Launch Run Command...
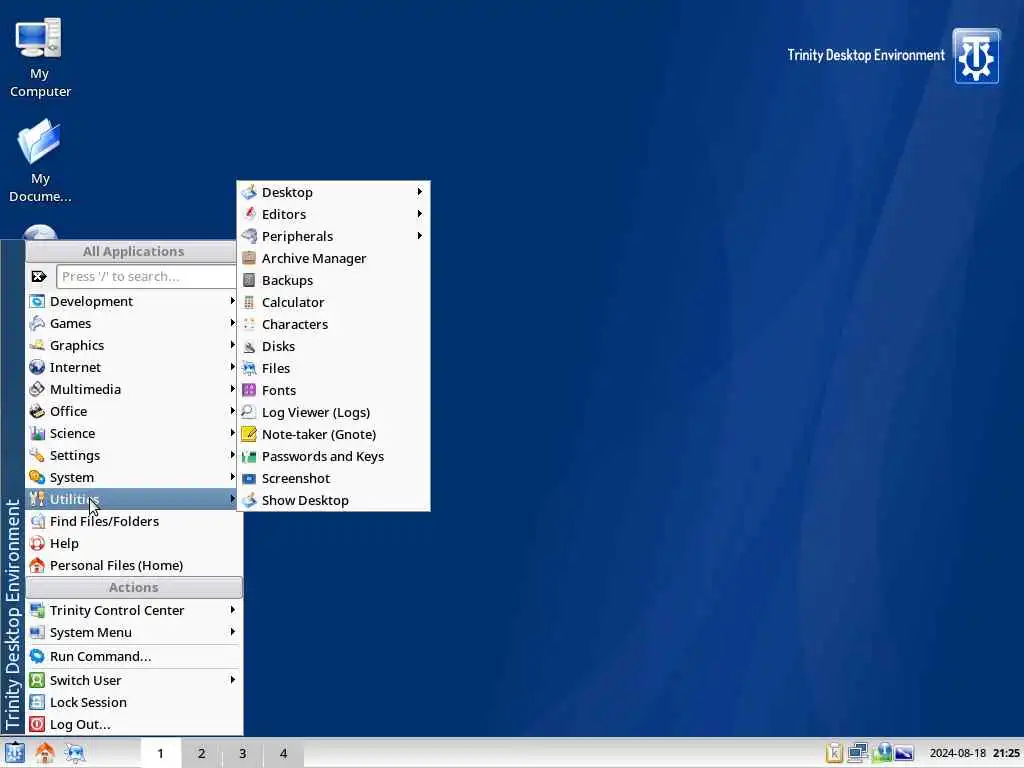 tap(134, 656)
